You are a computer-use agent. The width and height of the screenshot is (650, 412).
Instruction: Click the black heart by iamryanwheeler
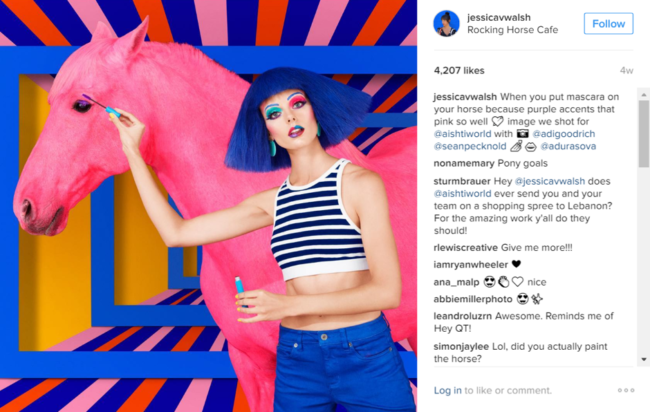click(516, 264)
